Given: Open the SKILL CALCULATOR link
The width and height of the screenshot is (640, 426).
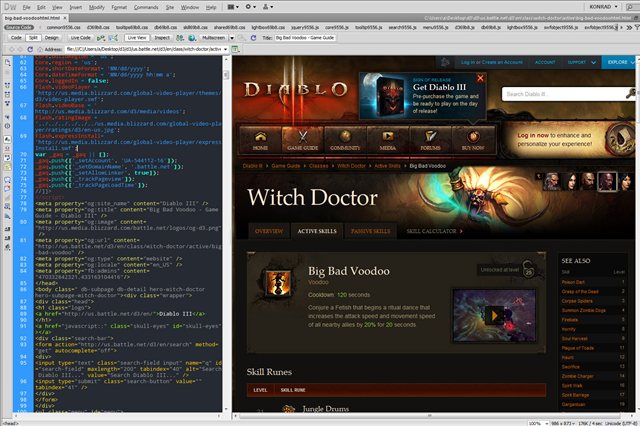Looking at the screenshot, I should pos(434,231).
